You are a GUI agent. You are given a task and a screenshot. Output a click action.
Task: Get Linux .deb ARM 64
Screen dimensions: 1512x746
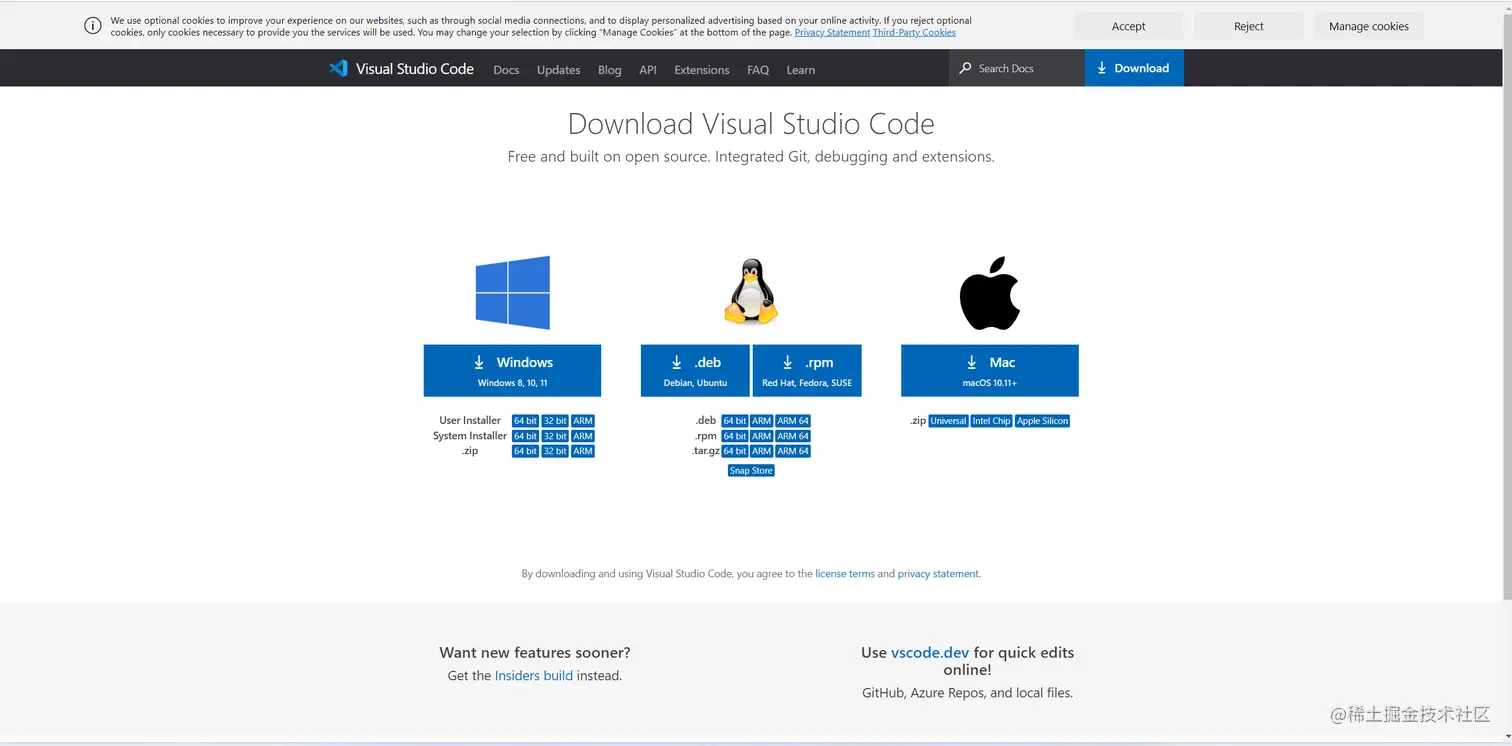[794, 421]
